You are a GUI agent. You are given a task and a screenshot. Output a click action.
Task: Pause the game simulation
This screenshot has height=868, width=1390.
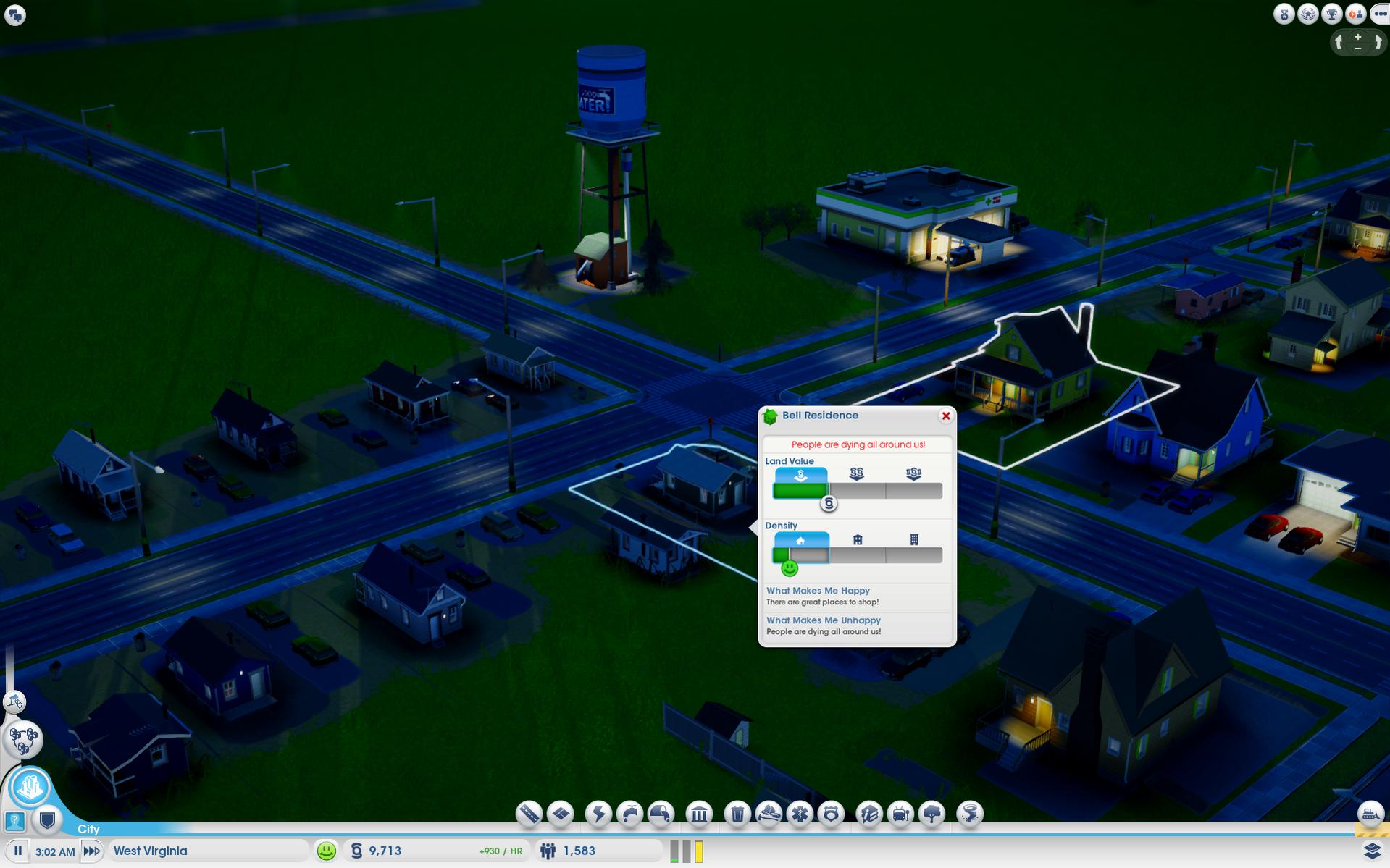[18, 851]
